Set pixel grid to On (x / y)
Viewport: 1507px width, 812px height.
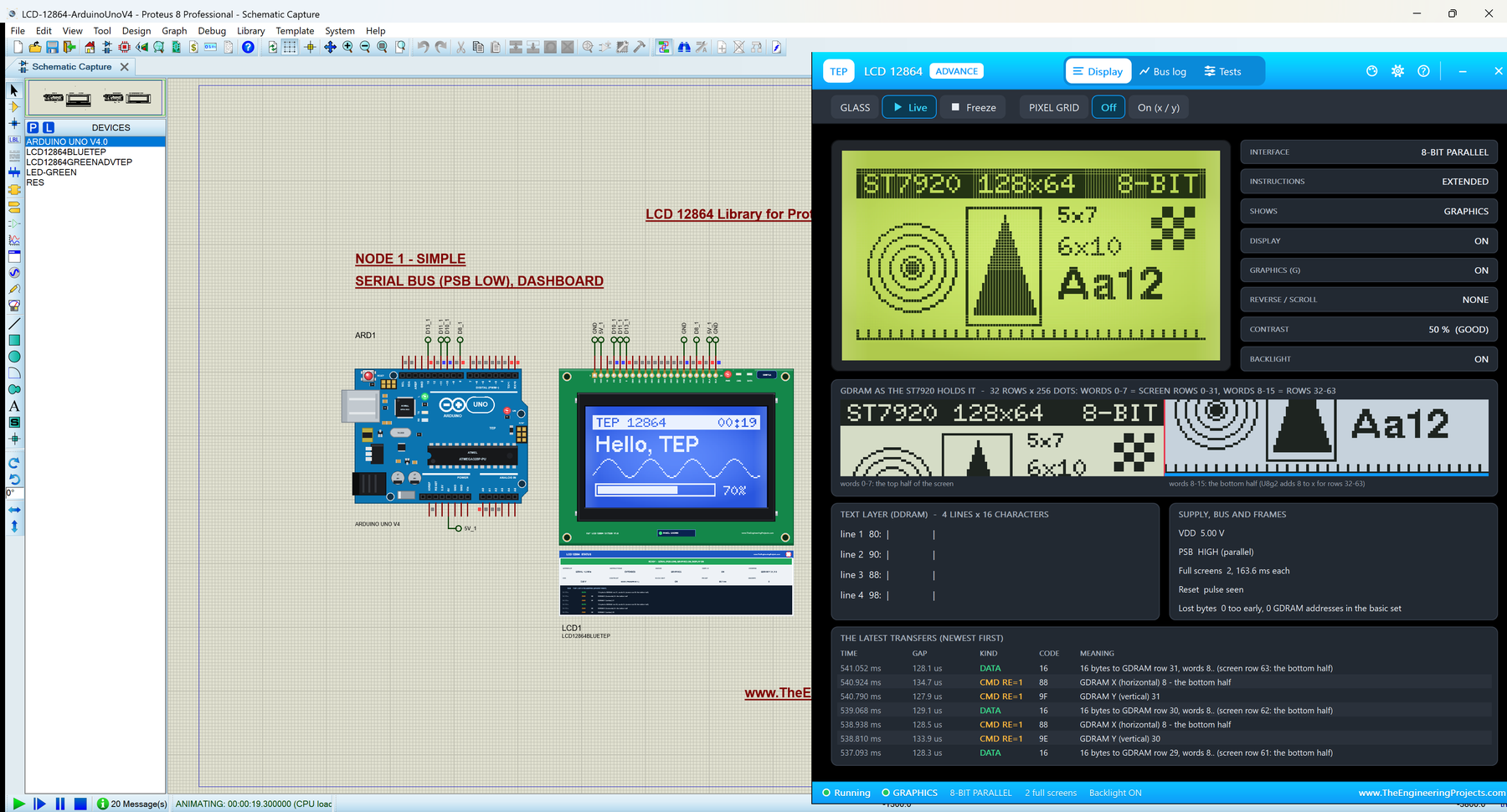[x=1159, y=107]
